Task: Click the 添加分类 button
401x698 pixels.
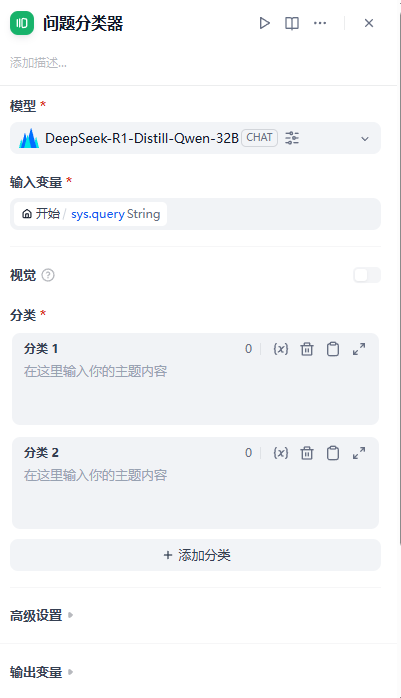Action: click(195, 555)
